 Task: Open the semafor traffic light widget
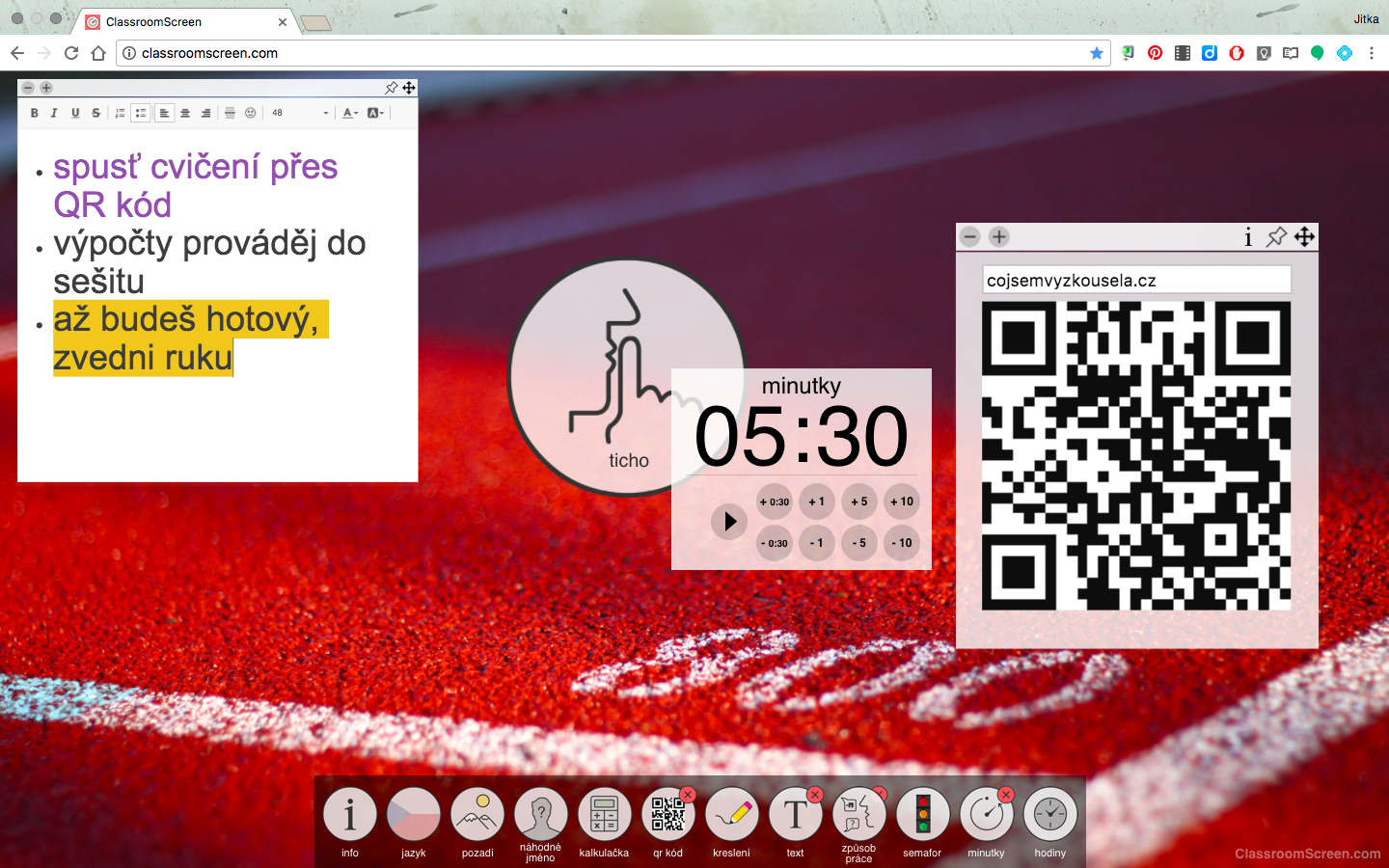click(923, 815)
